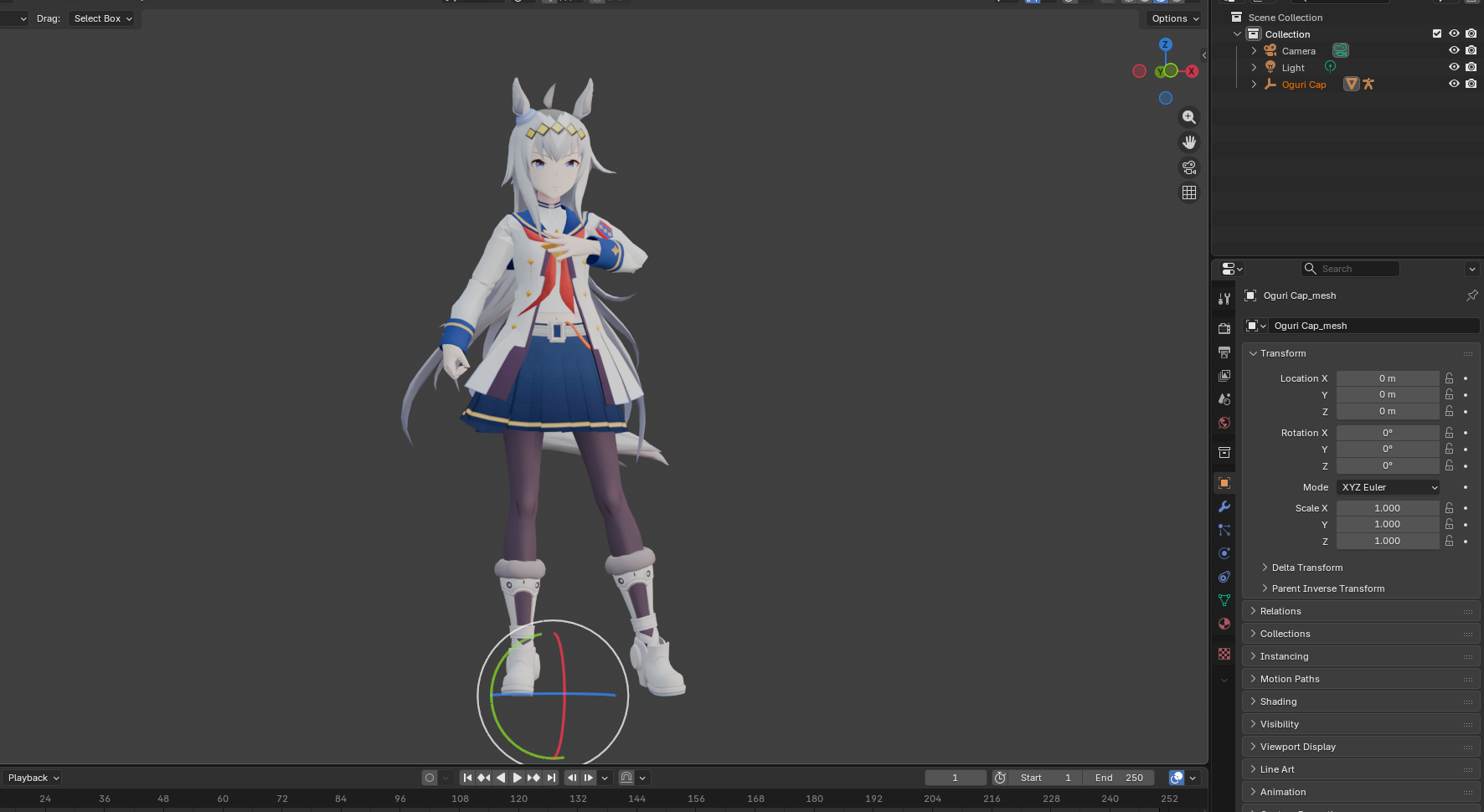Image resolution: width=1484 pixels, height=812 pixels.
Task: Open the Scene properties tab
Action: pos(1224,399)
